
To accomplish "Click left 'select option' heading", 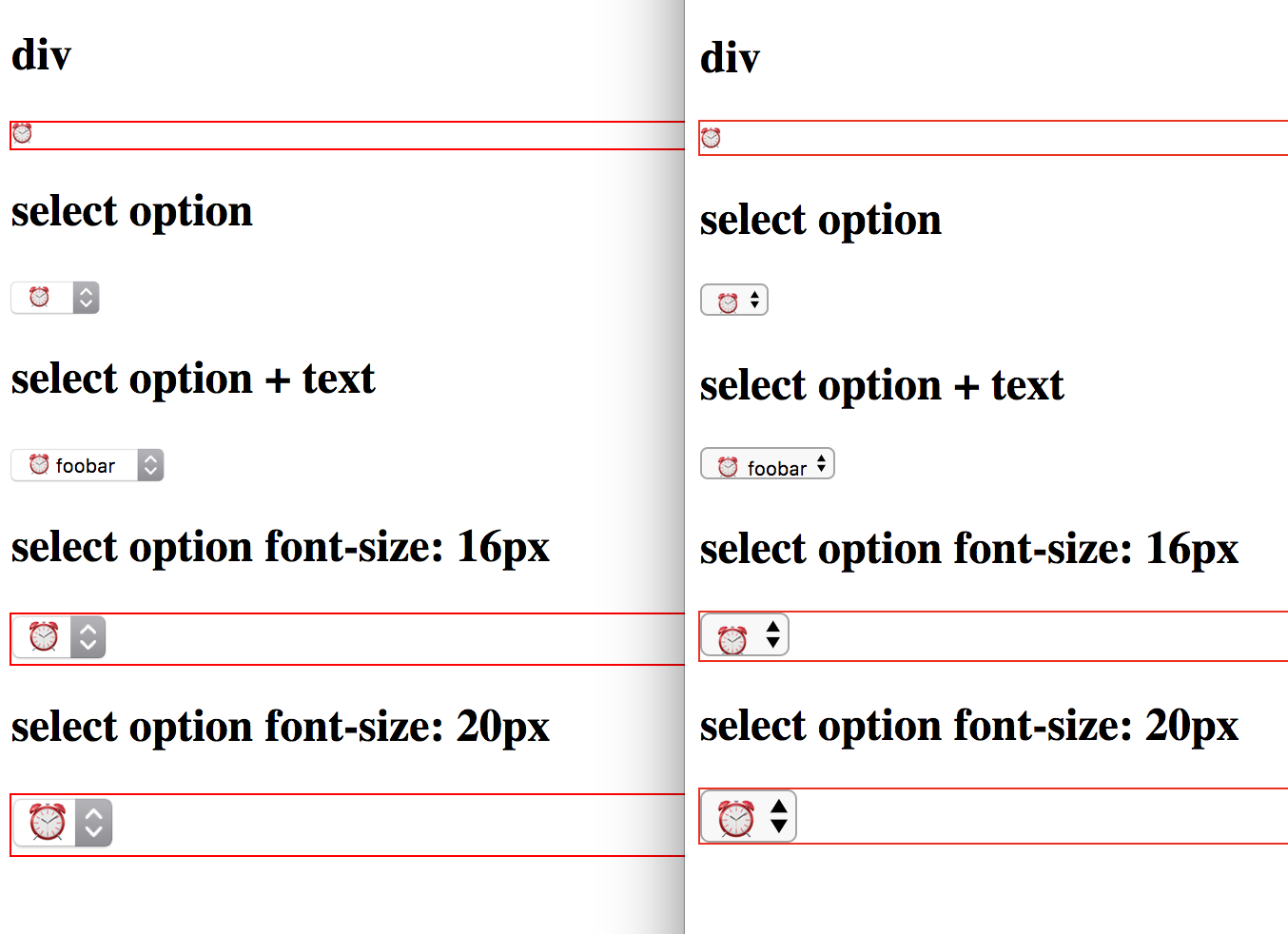I will coord(132,213).
